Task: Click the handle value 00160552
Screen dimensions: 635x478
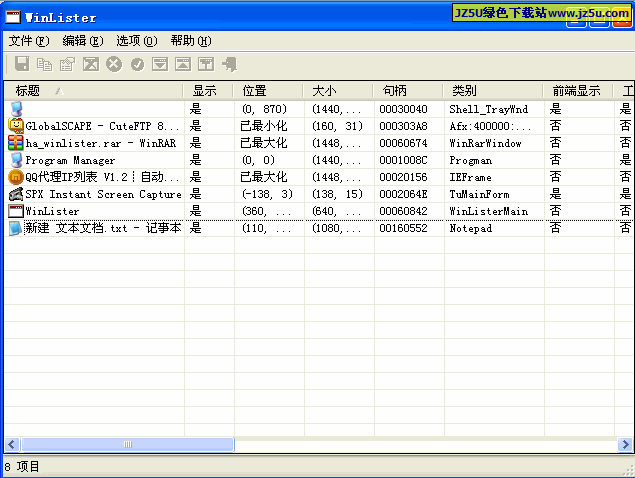Action: coord(403,228)
